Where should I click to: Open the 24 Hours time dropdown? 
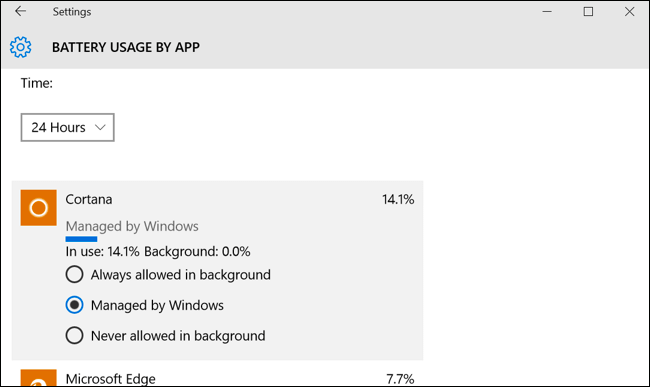coord(68,127)
